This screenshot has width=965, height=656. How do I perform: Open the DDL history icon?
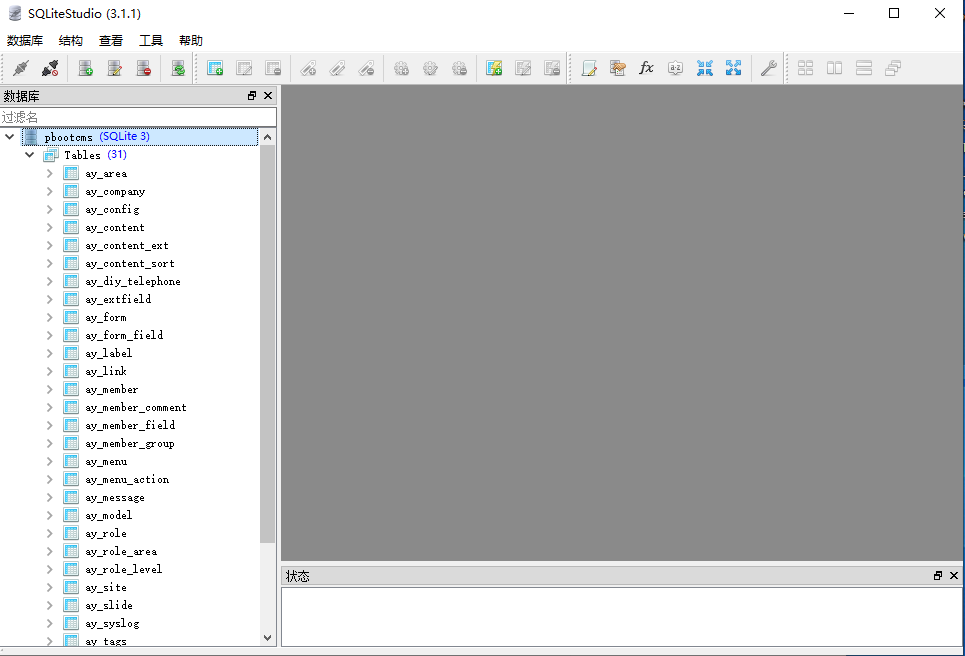[618, 68]
